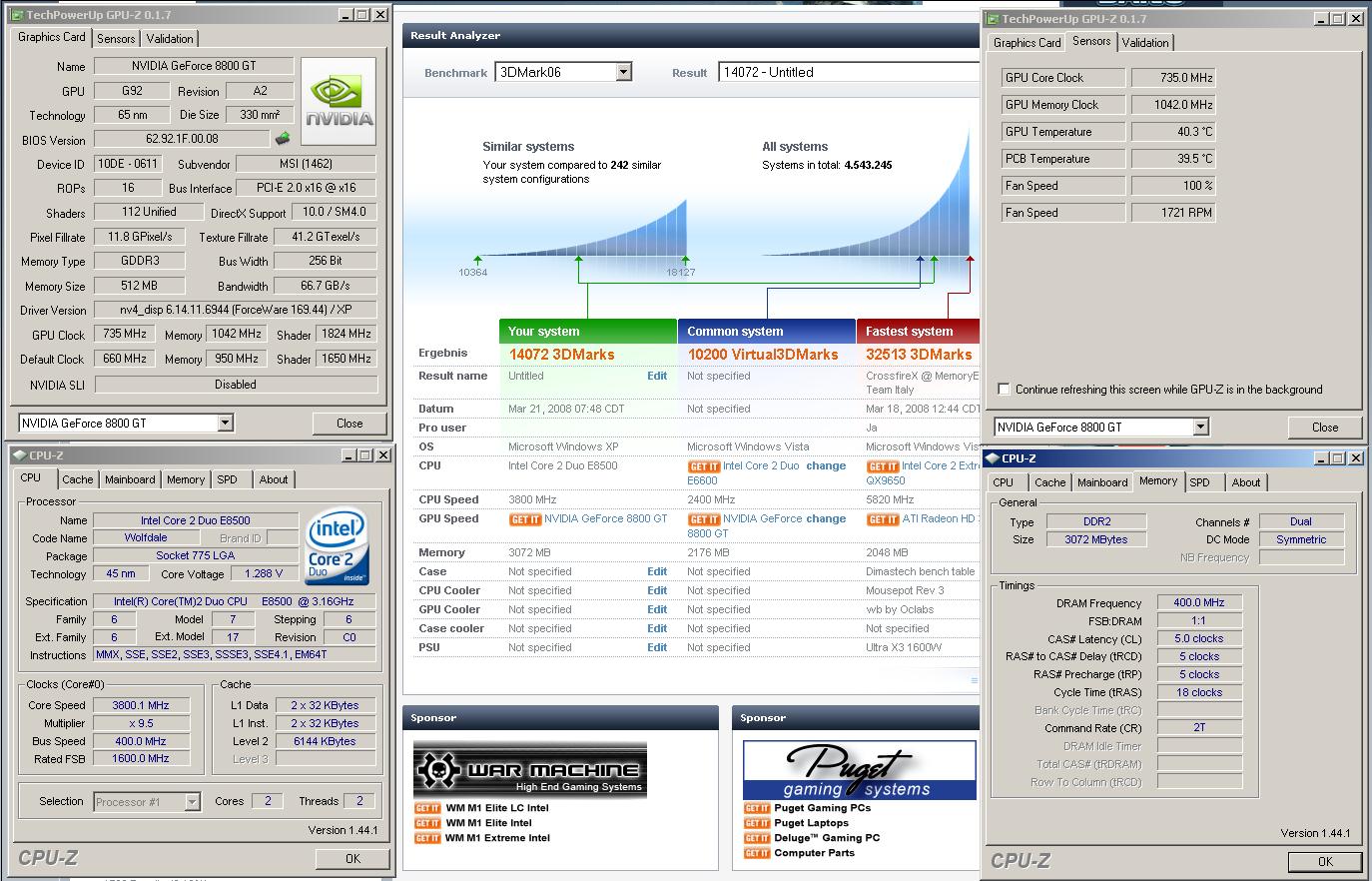Open the Result 14072 - Untitled dropdown

(849, 72)
